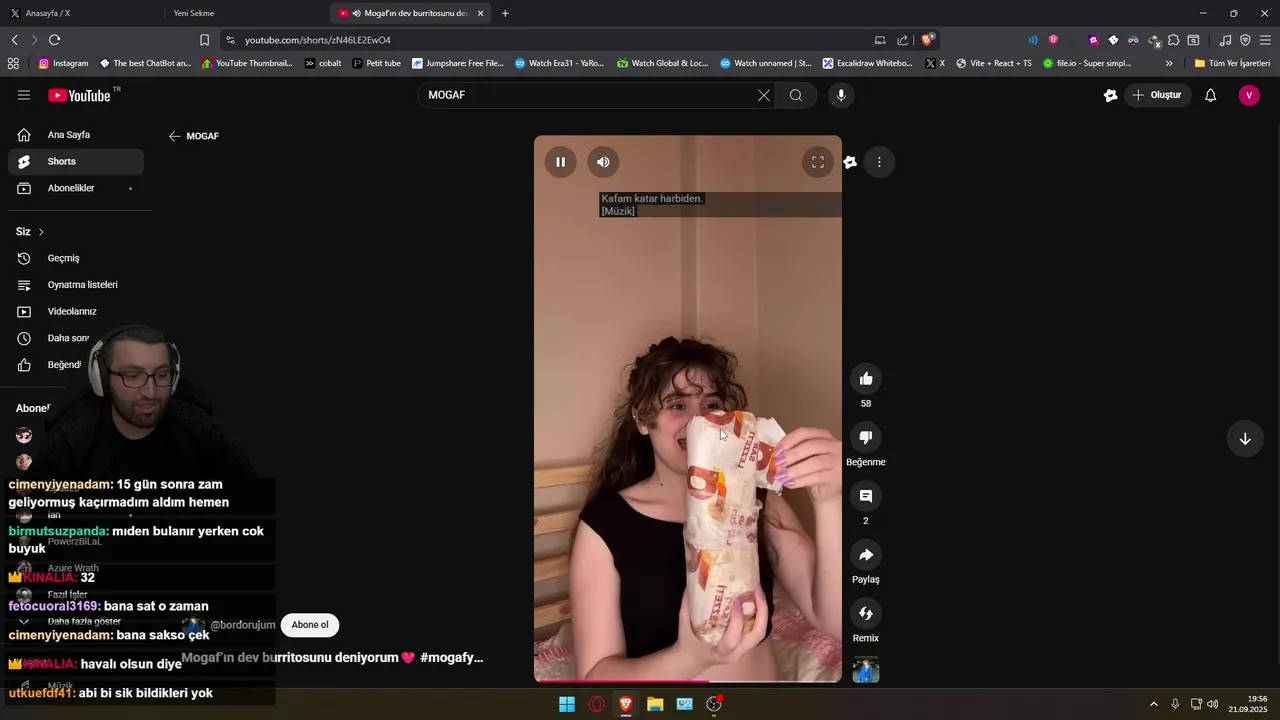Viewport: 1280px width, 720px height.
Task: Open Brave from the taskbar
Action: (x=626, y=704)
